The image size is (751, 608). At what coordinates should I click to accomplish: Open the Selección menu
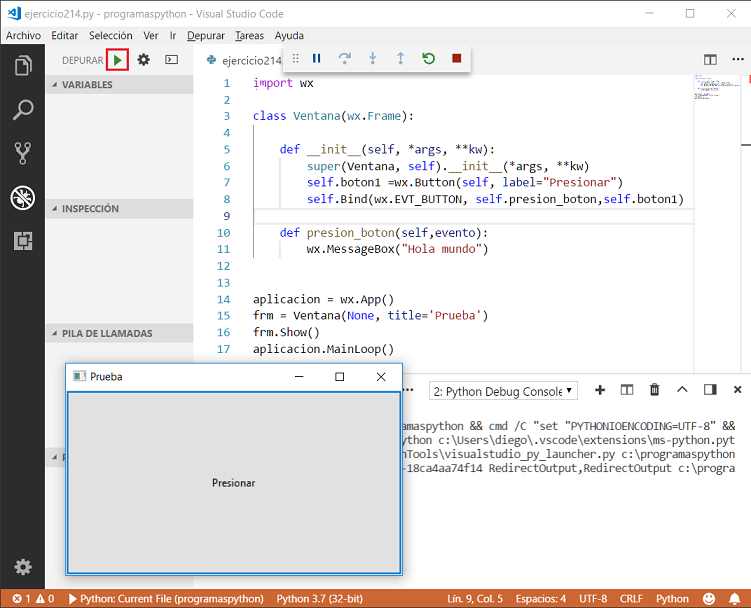111,35
